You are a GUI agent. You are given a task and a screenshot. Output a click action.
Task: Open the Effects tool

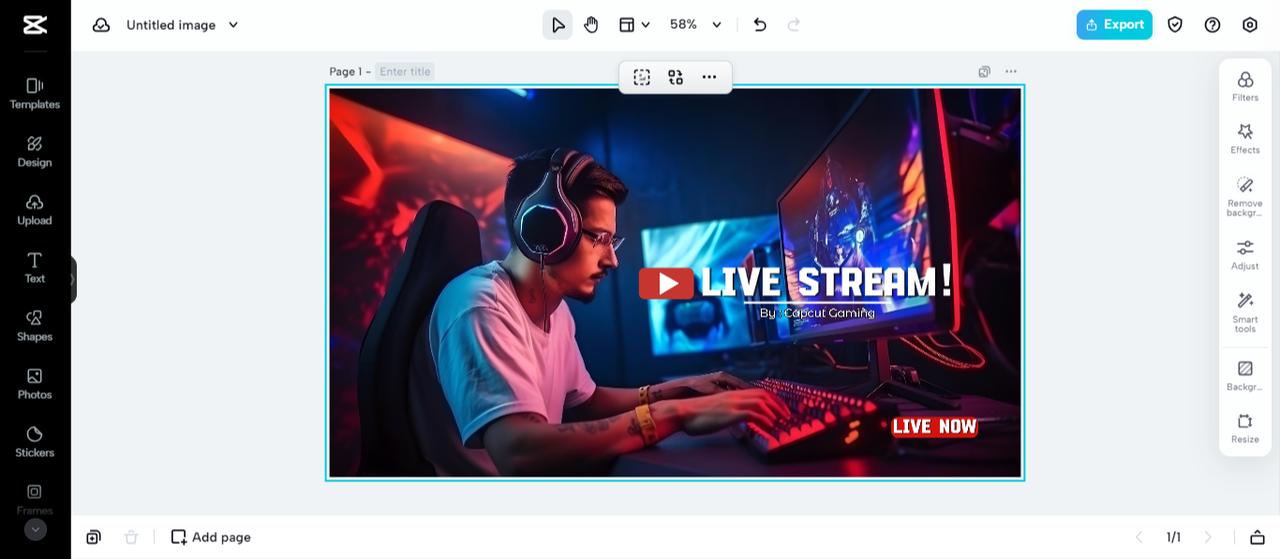pos(1245,139)
